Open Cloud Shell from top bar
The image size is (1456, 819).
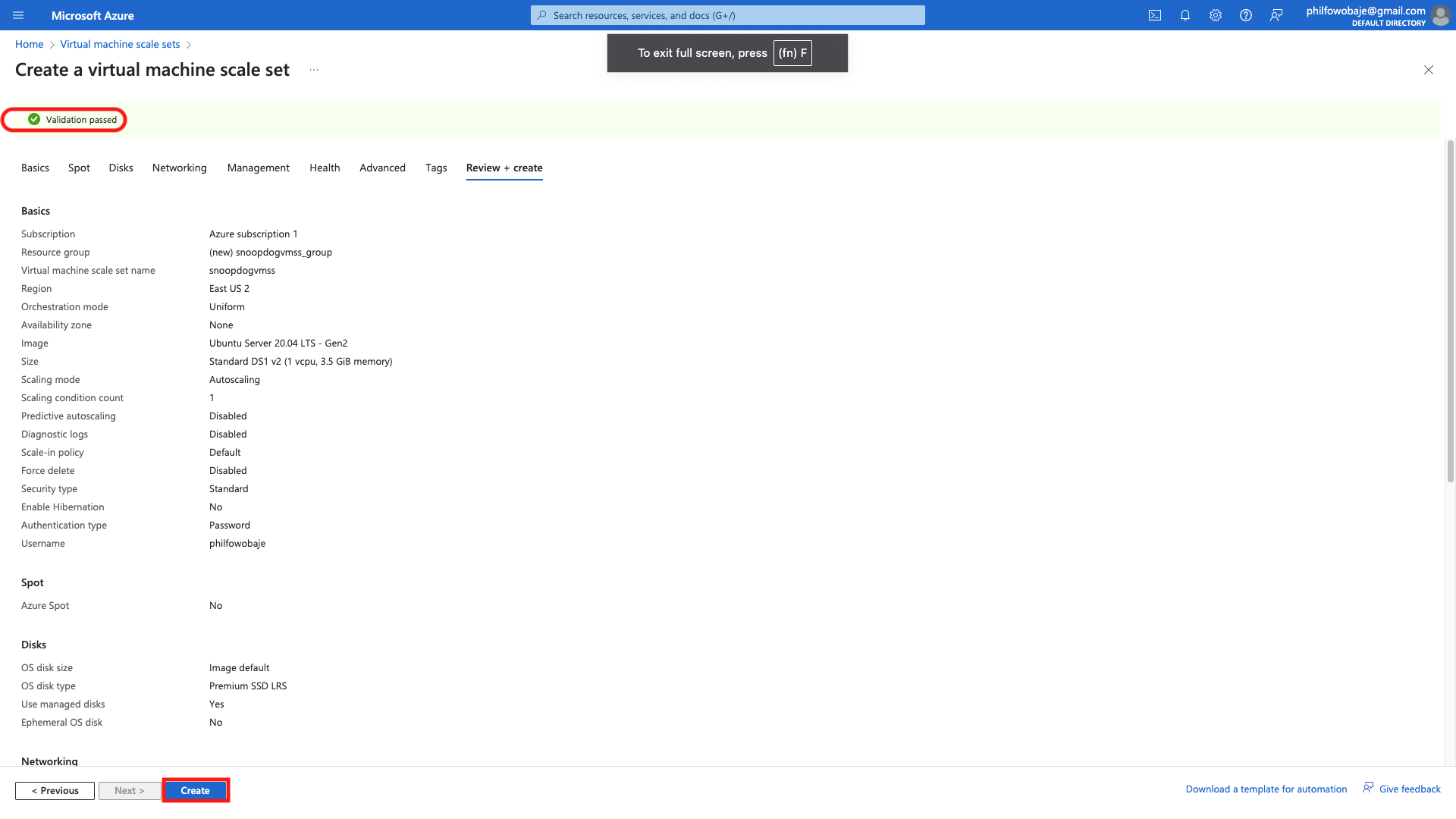click(x=1155, y=15)
